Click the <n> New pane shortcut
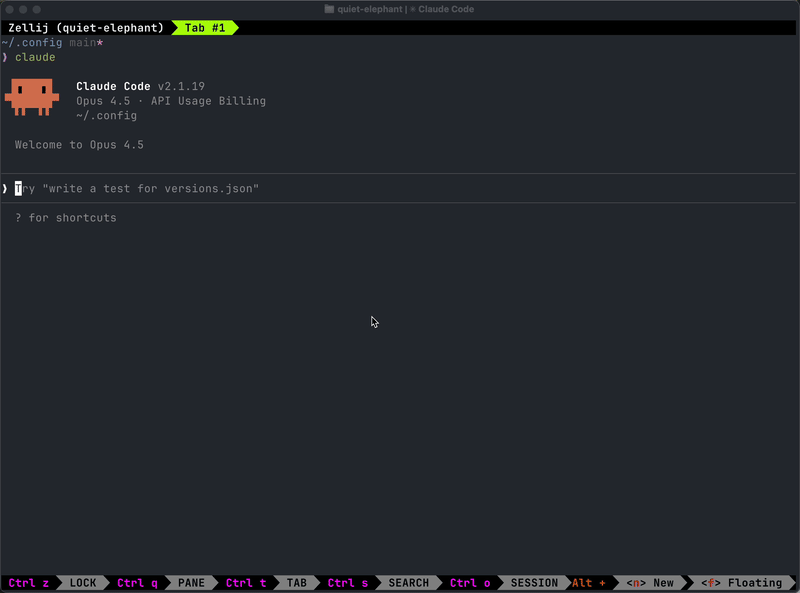 coord(650,583)
